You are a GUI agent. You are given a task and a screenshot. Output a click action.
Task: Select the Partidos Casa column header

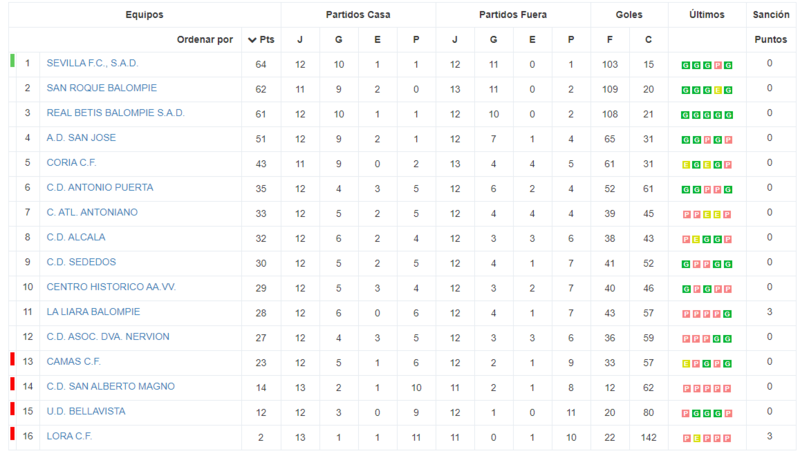point(358,15)
